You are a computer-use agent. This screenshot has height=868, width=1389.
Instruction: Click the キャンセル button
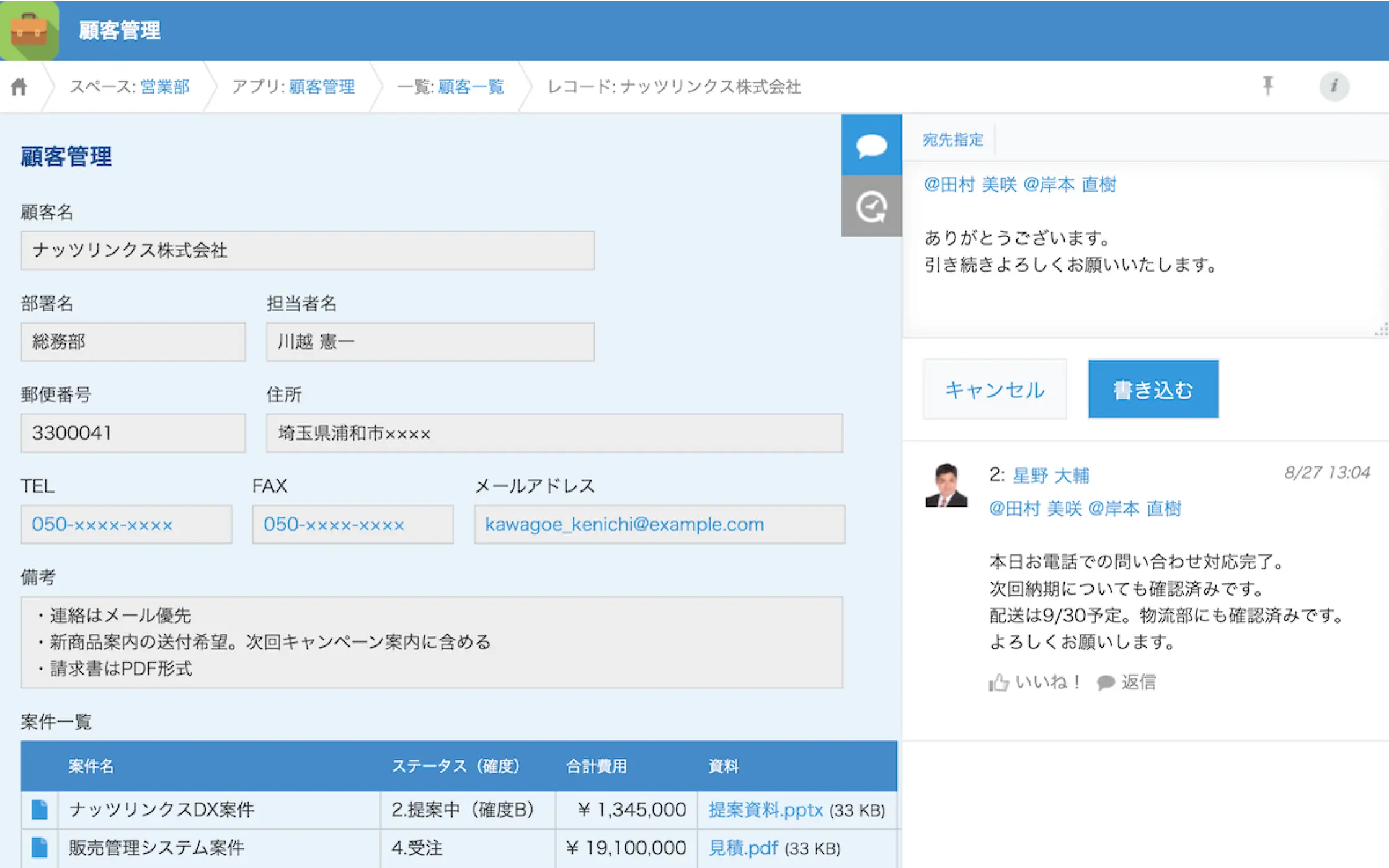tap(995, 389)
